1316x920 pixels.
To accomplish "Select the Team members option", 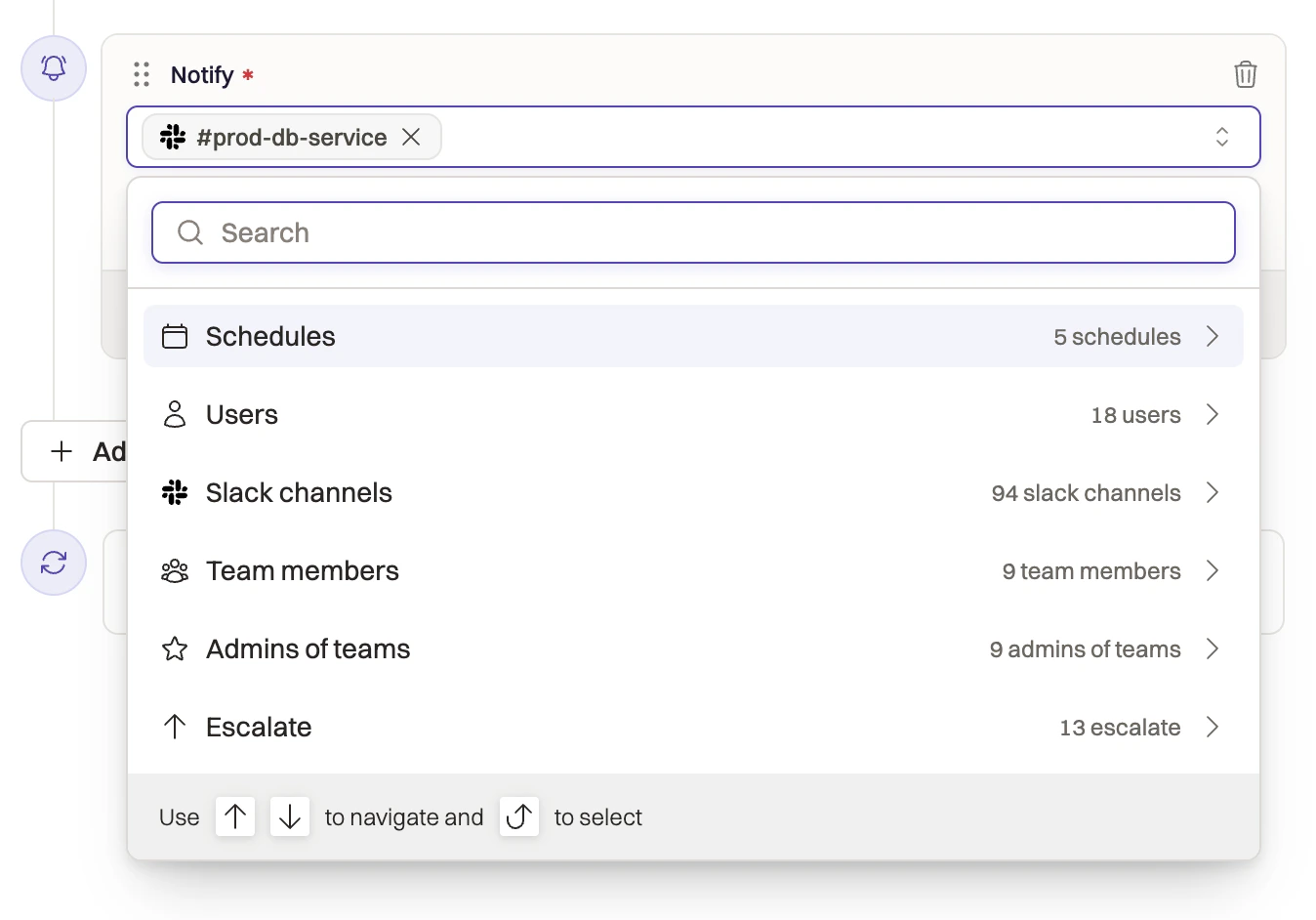I will (303, 571).
